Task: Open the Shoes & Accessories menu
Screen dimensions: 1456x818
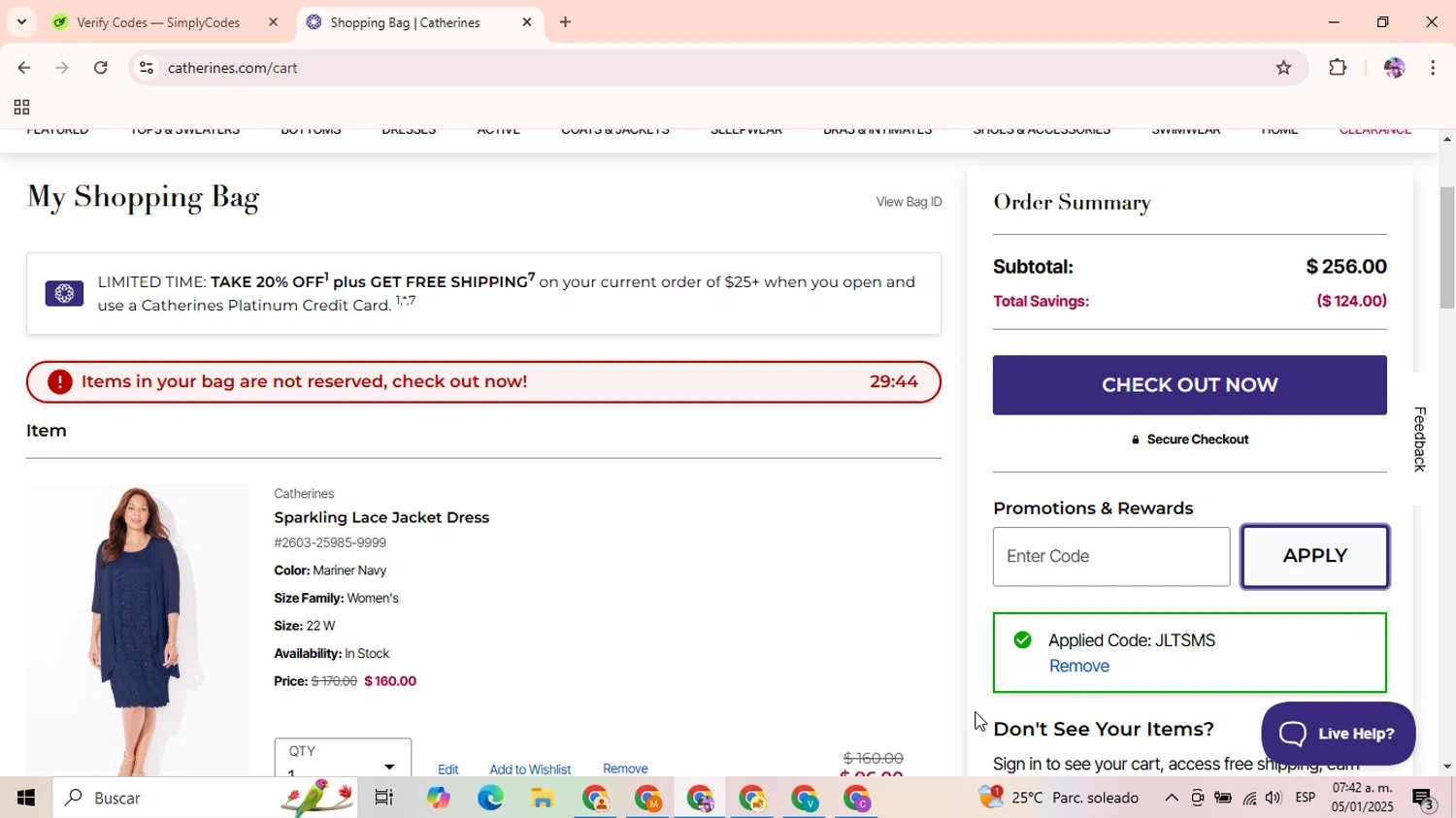Action: point(1042,130)
